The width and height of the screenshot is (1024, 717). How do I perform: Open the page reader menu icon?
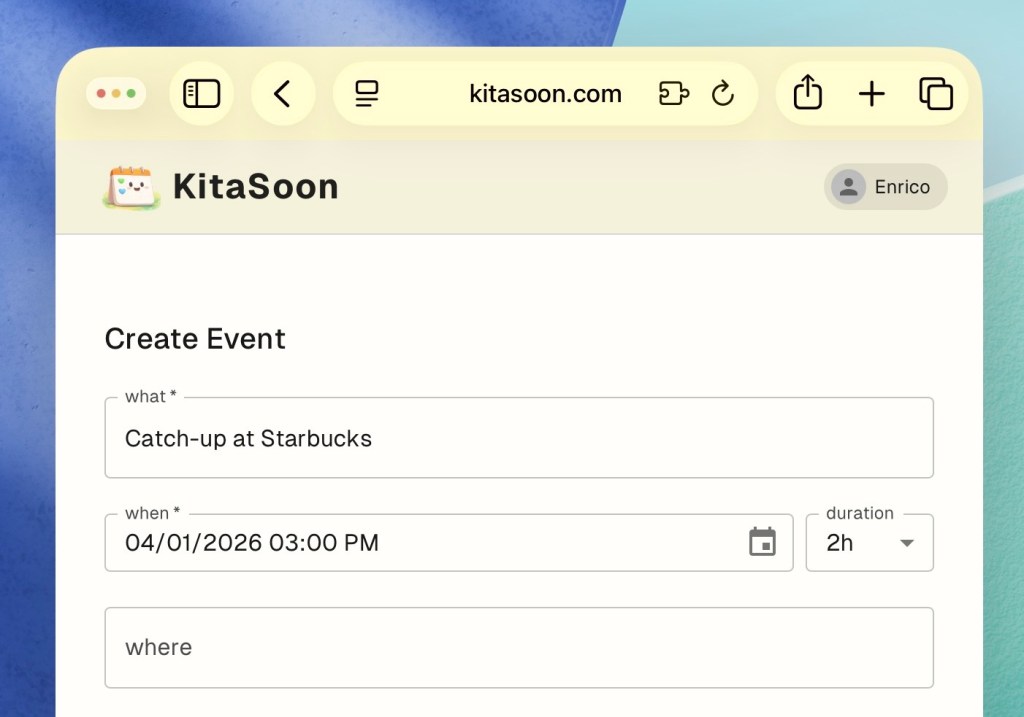tap(367, 94)
